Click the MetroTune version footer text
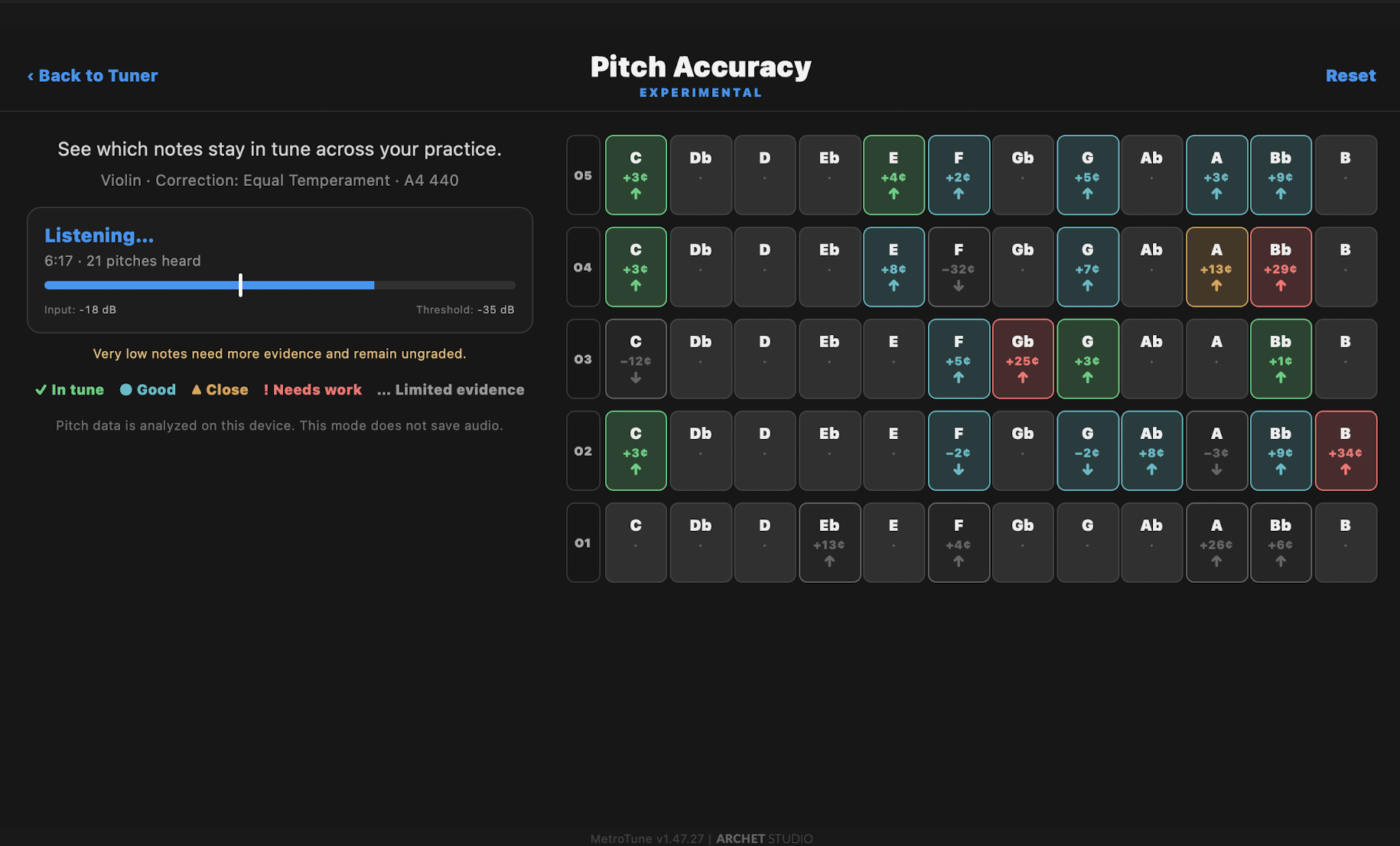Image resolution: width=1400 pixels, height=846 pixels. pos(647,838)
